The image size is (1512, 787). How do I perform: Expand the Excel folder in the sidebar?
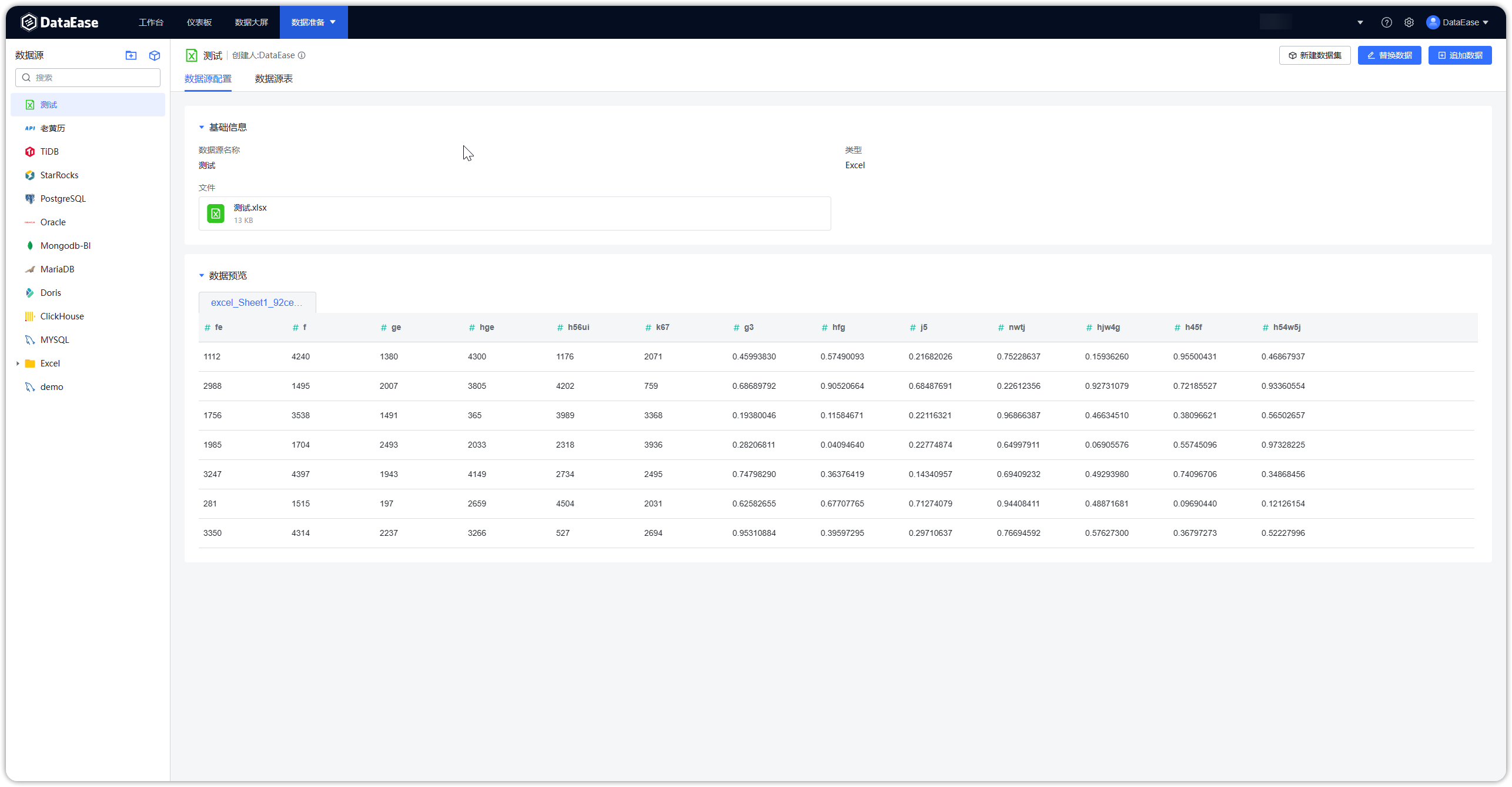[x=18, y=363]
